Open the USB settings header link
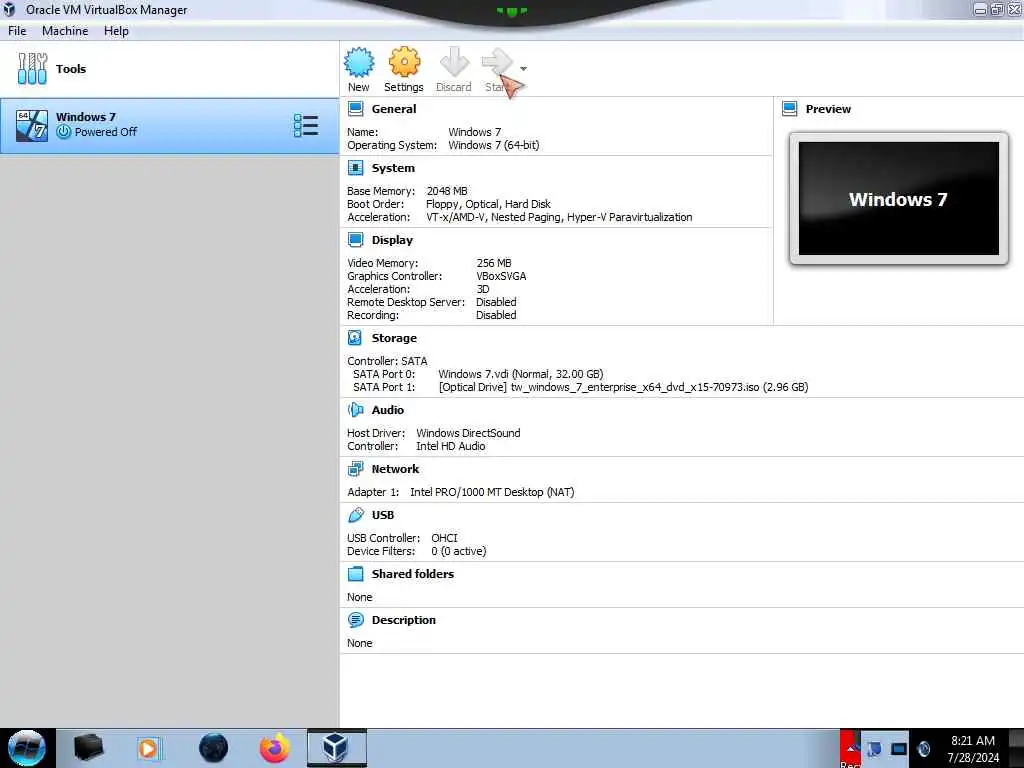This screenshot has height=768, width=1024. 383,515
